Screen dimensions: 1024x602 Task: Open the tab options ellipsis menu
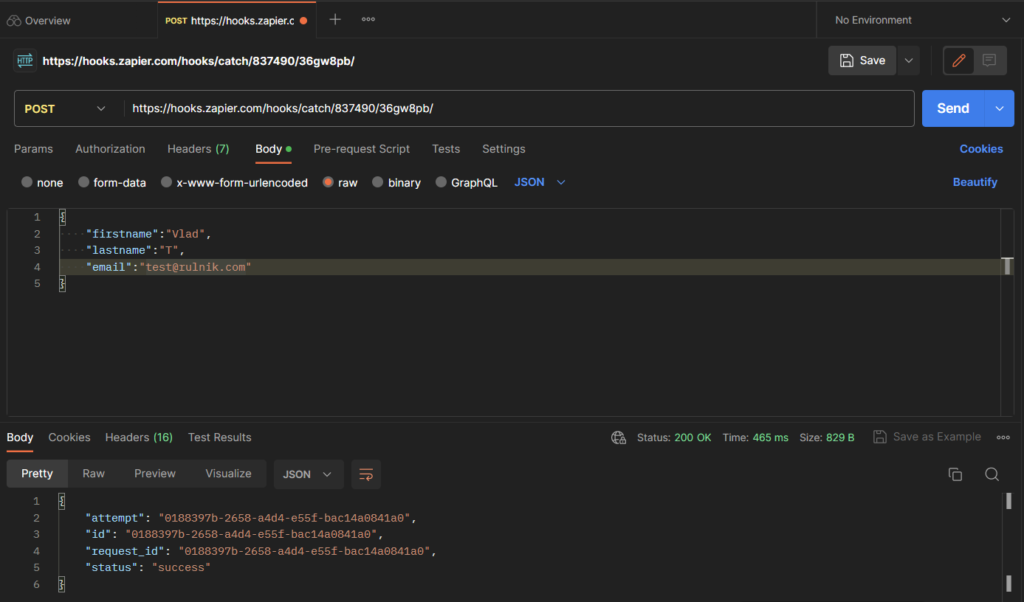click(368, 20)
